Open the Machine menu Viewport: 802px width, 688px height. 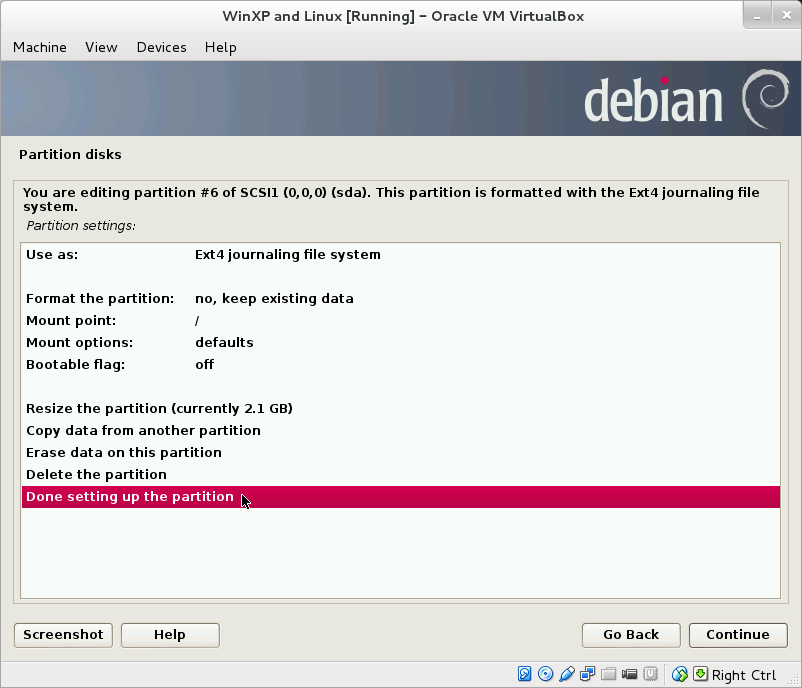[39, 47]
